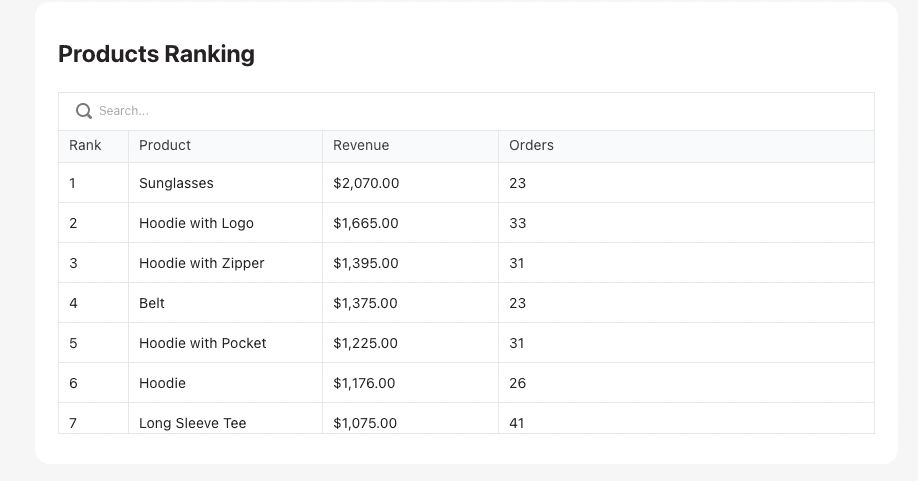Select the Long Sleeve Tee product
The width and height of the screenshot is (918, 481).
192,422
